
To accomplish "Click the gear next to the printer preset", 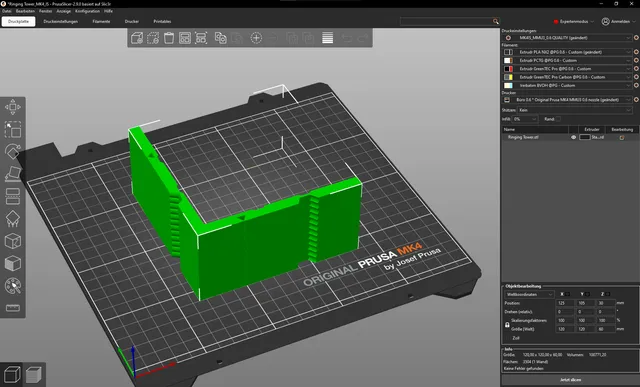I will [x=636, y=100].
